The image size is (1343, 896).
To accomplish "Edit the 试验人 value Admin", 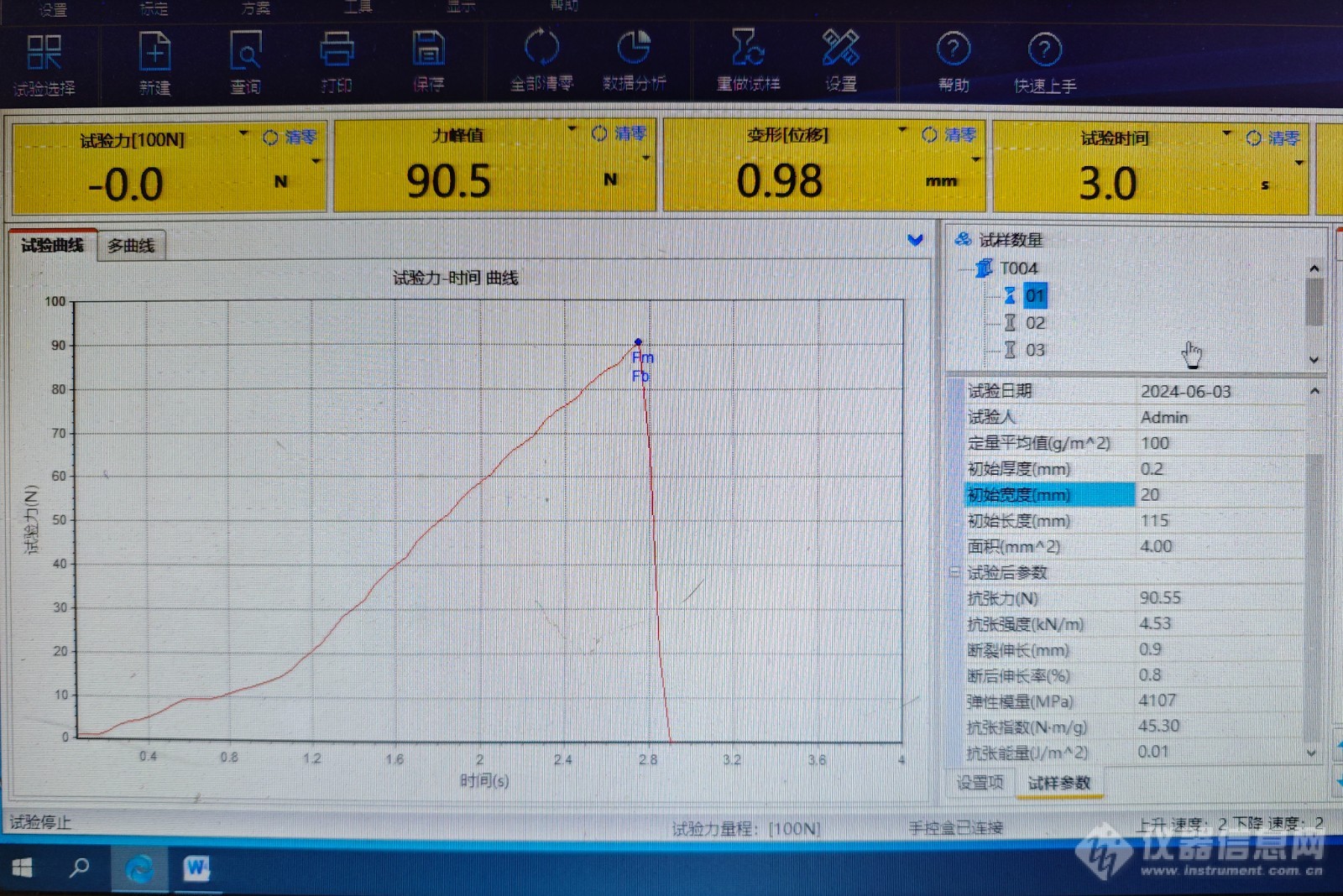I will point(1220,418).
